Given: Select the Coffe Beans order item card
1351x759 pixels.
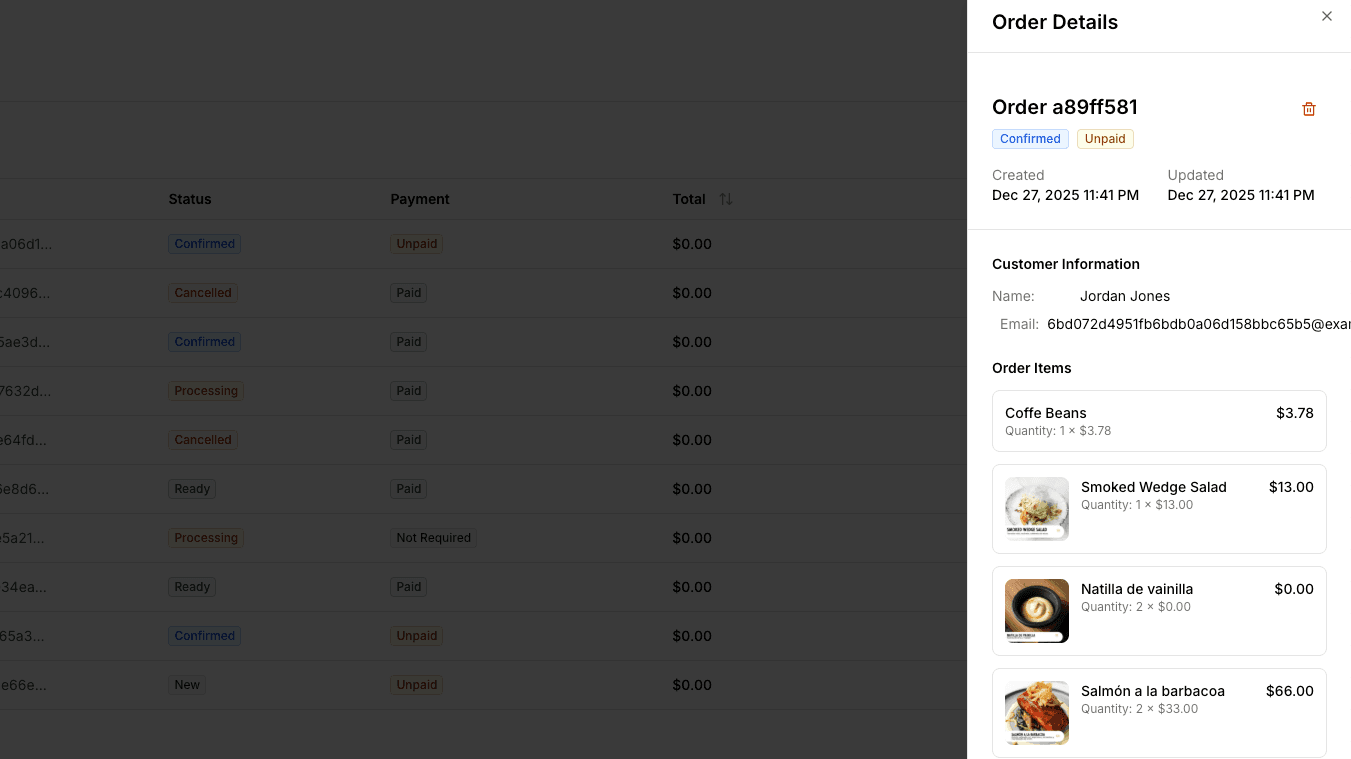Looking at the screenshot, I should pyautogui.click(x=1159, y=420).
